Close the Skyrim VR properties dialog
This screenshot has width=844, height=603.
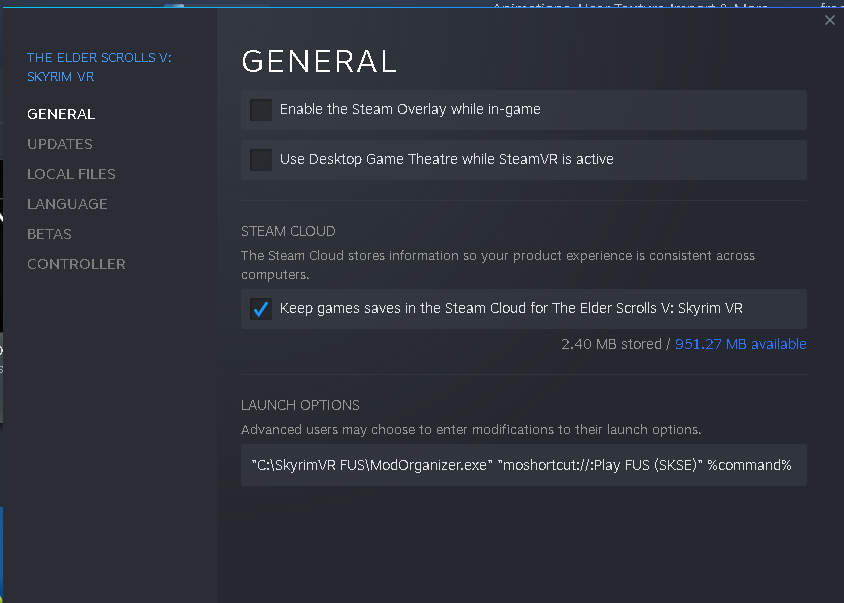(829, 20)
